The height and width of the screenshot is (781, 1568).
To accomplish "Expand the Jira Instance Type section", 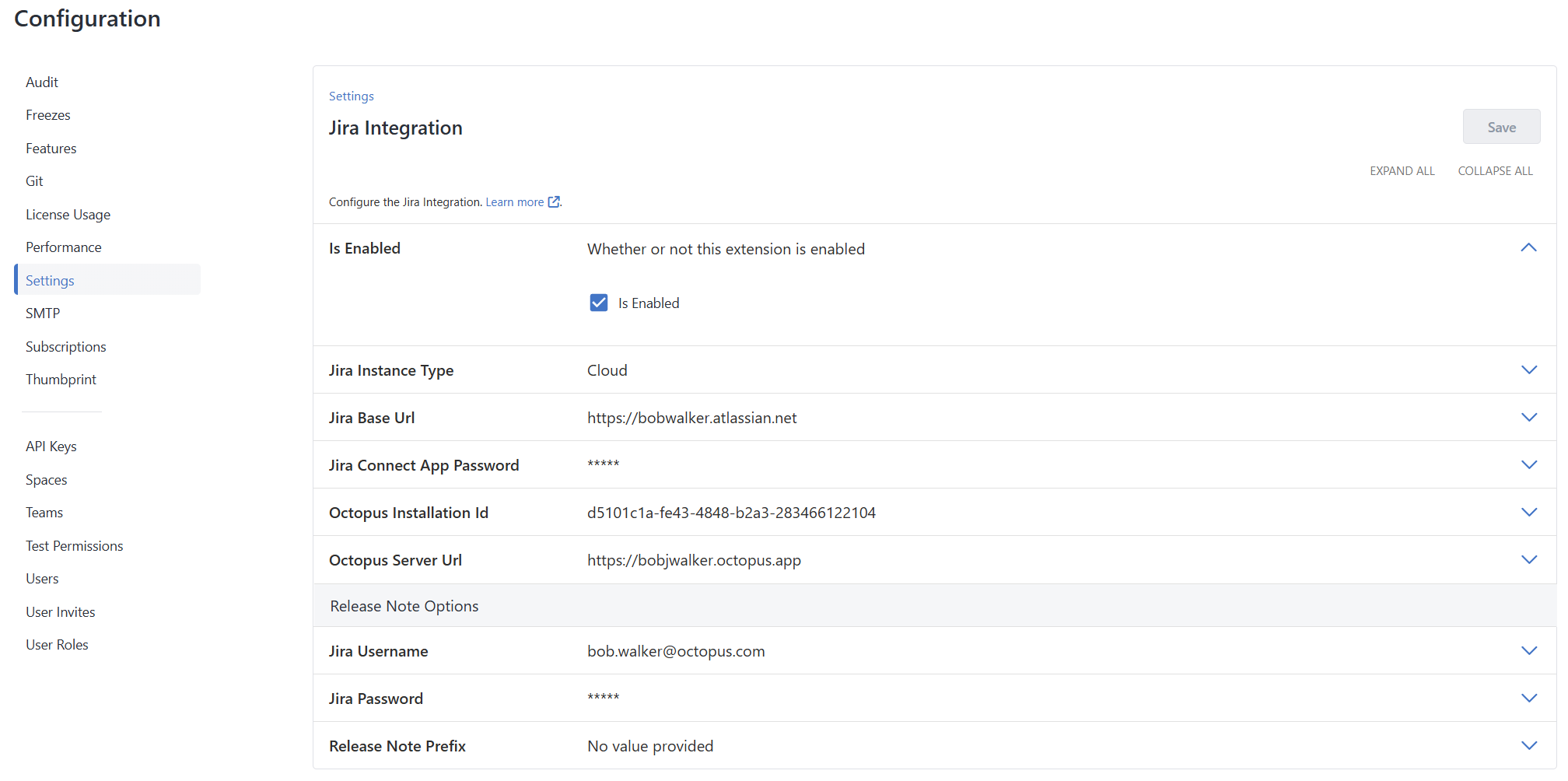I will (1529, 369).
